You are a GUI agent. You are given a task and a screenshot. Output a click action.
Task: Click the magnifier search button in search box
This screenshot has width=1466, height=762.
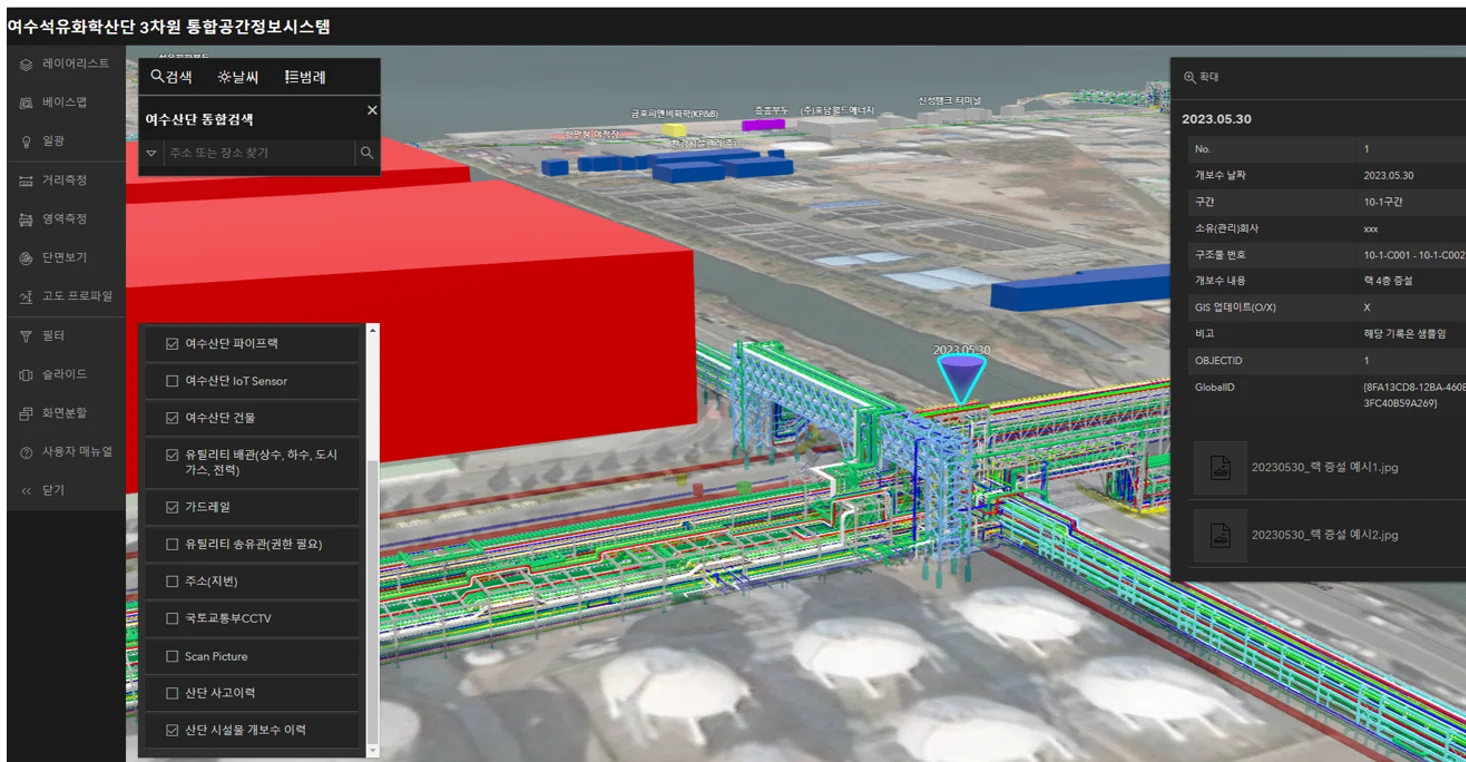coord(367,153)
